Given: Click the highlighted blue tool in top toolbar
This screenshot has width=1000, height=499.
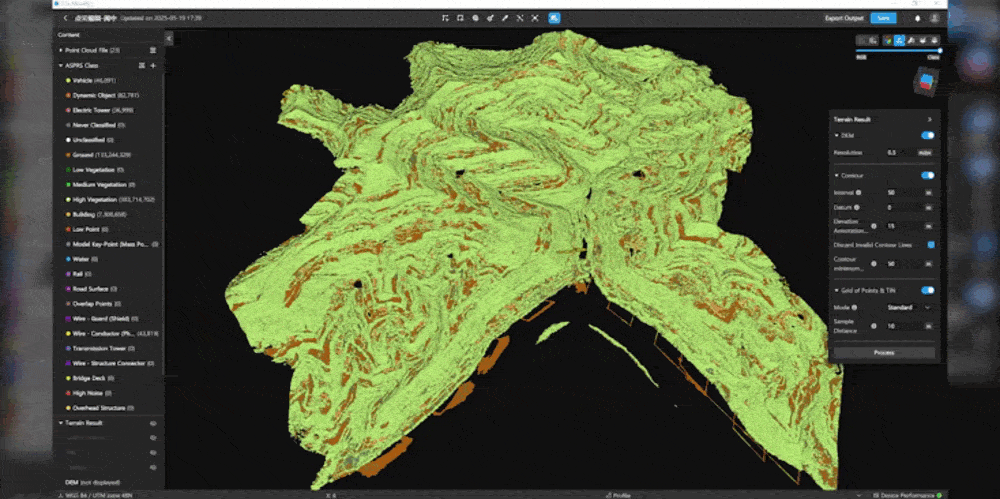Looking at the screenshot, I should pos(554,18).
